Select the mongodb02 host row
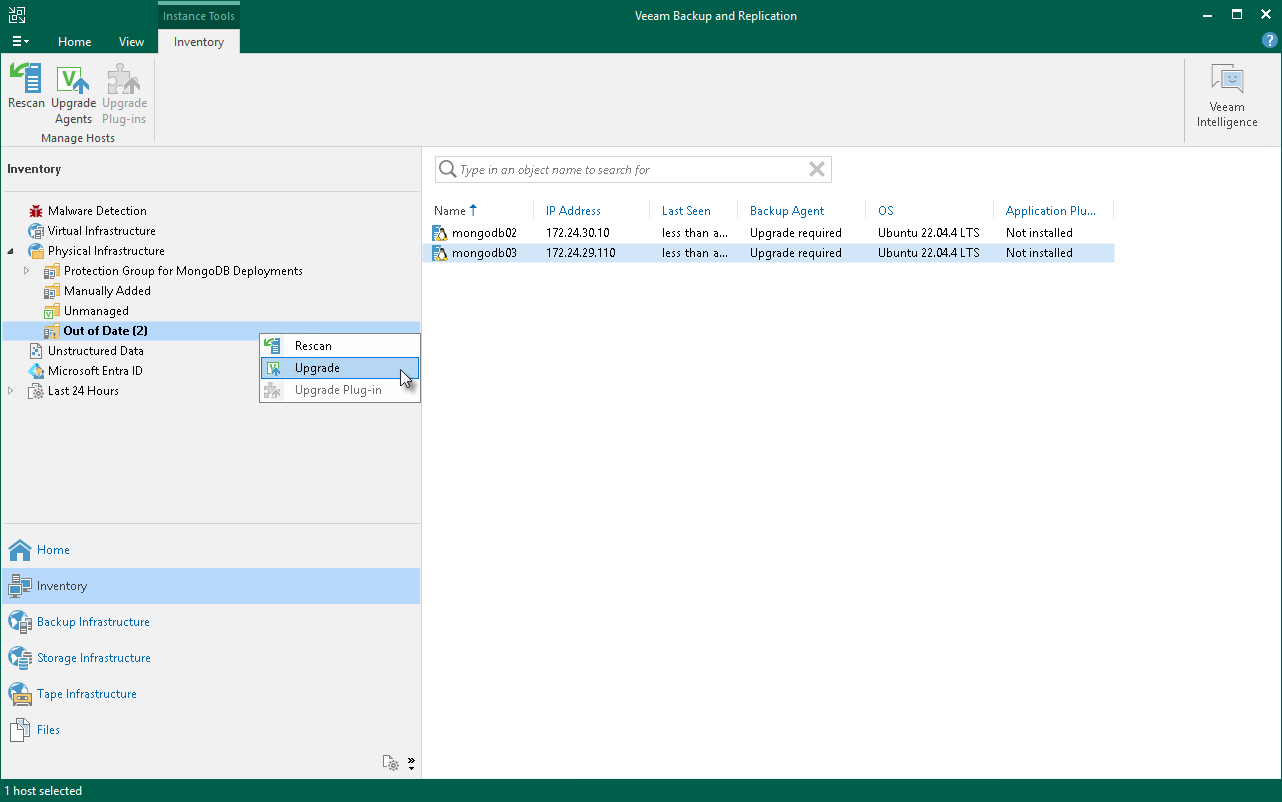1282x802 pixels. [484, 233]
